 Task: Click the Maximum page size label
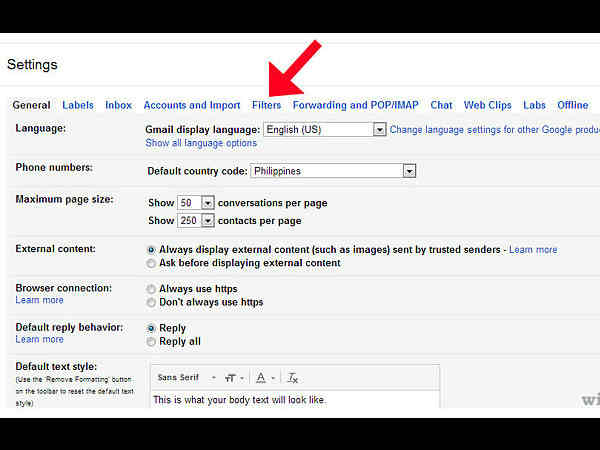[x=64, y=199]
